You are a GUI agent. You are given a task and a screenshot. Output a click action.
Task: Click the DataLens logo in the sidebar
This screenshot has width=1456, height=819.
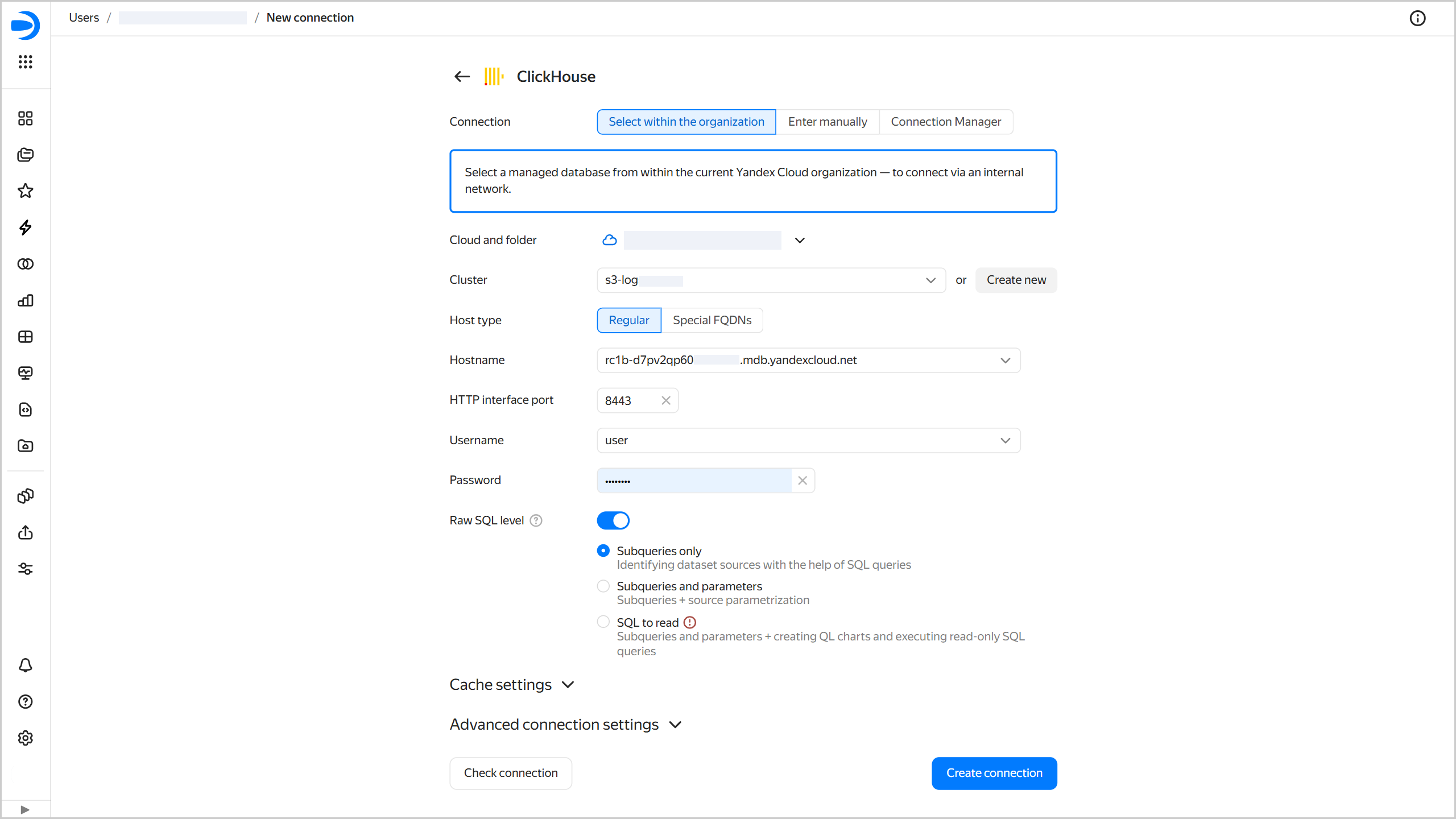pos(26,26)
